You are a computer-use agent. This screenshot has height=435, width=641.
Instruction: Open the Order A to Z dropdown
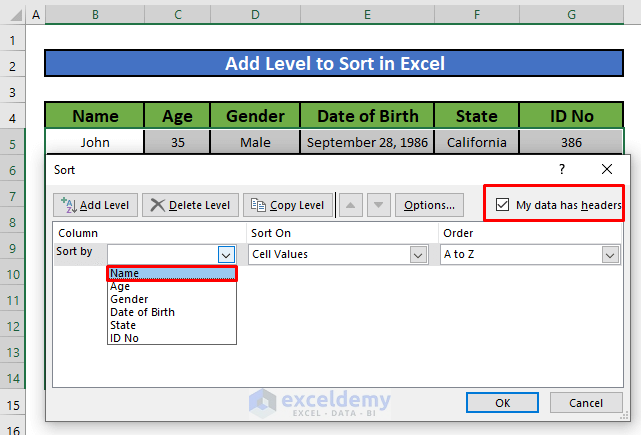click(x=610, y=255)
